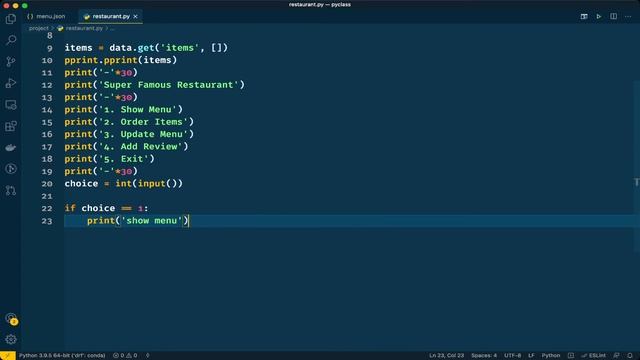Click the project breadcrumb
640x360 pixels.
(x=38, y=28)
